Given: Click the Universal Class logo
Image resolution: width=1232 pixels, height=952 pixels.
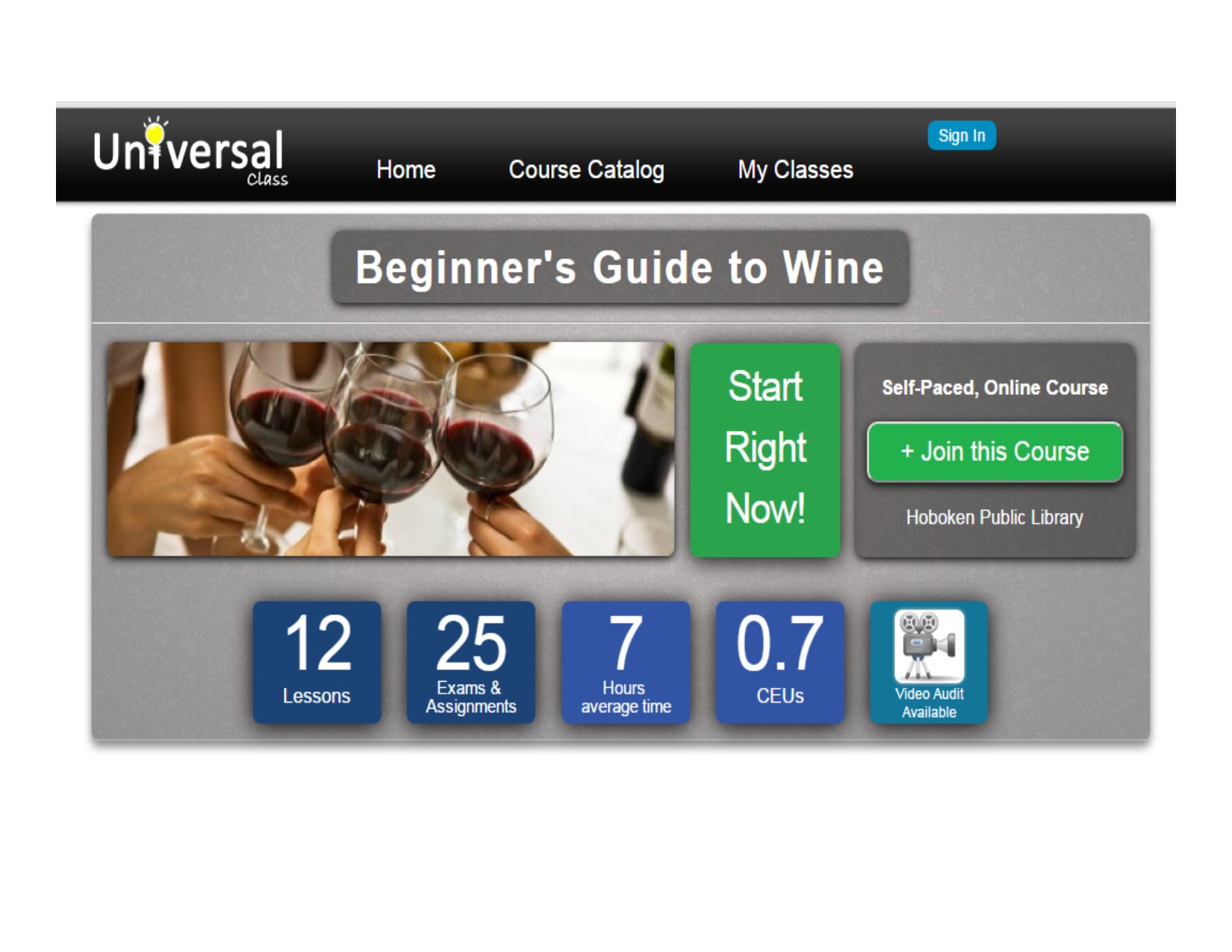Looking at the screenshot, I should coord(190,152).
